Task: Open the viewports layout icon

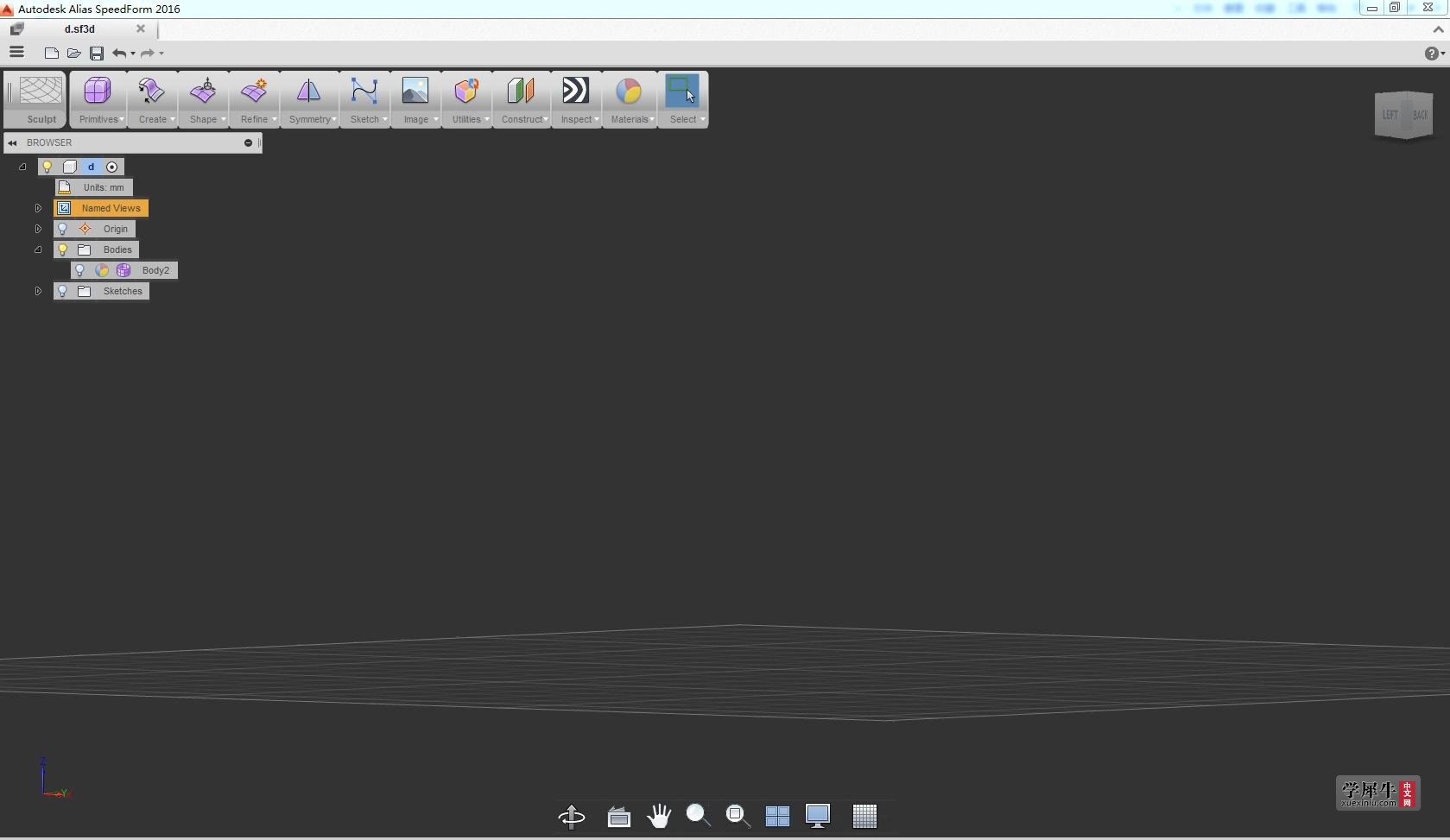Action: [777, 816]
